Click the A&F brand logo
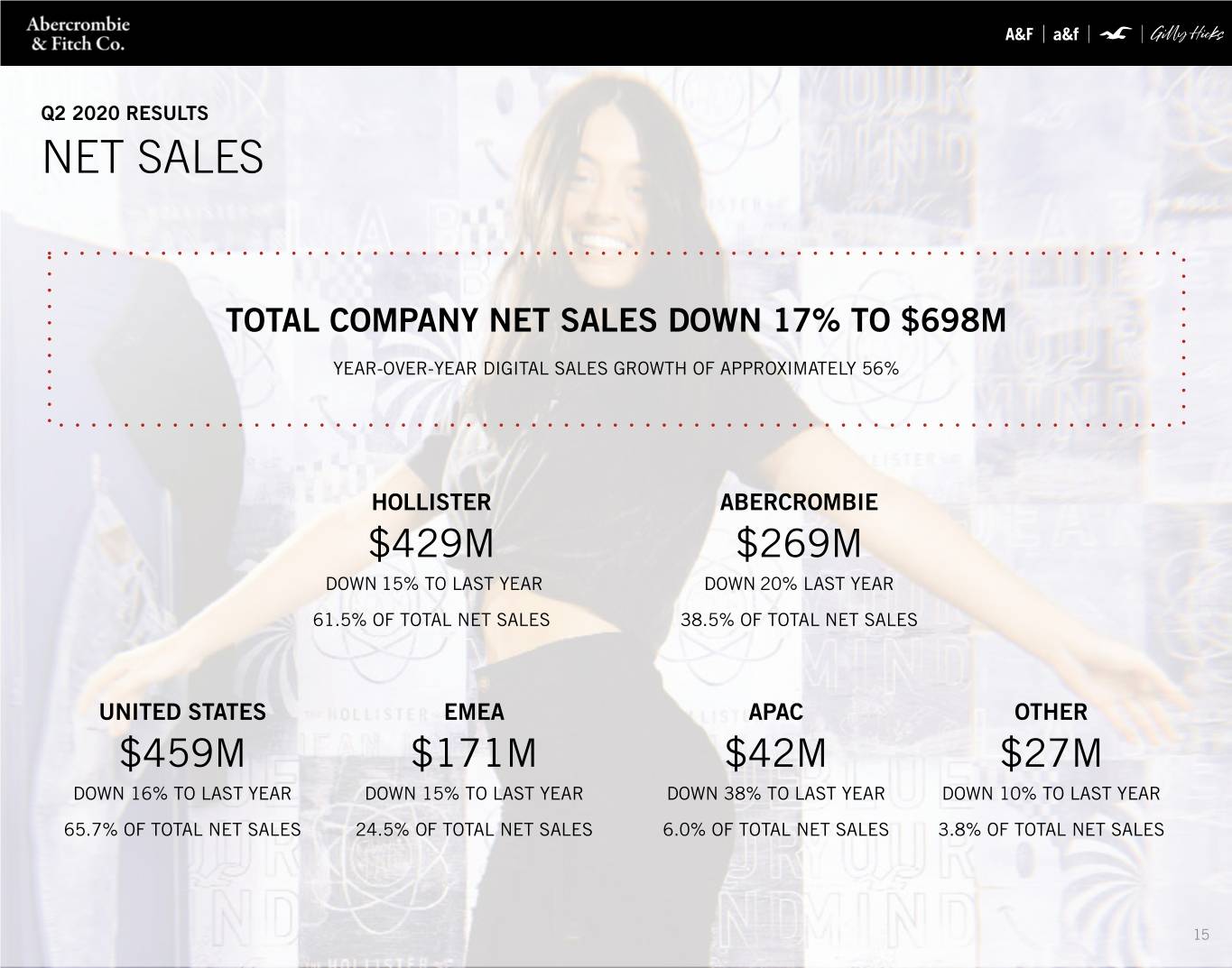Screen dimensions: 1232x968 click(1018, 34)
